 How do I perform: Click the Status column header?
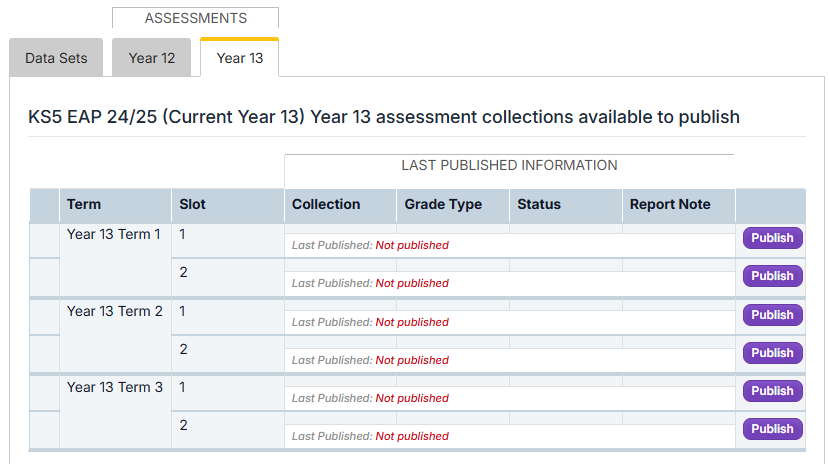coord(539,204)
